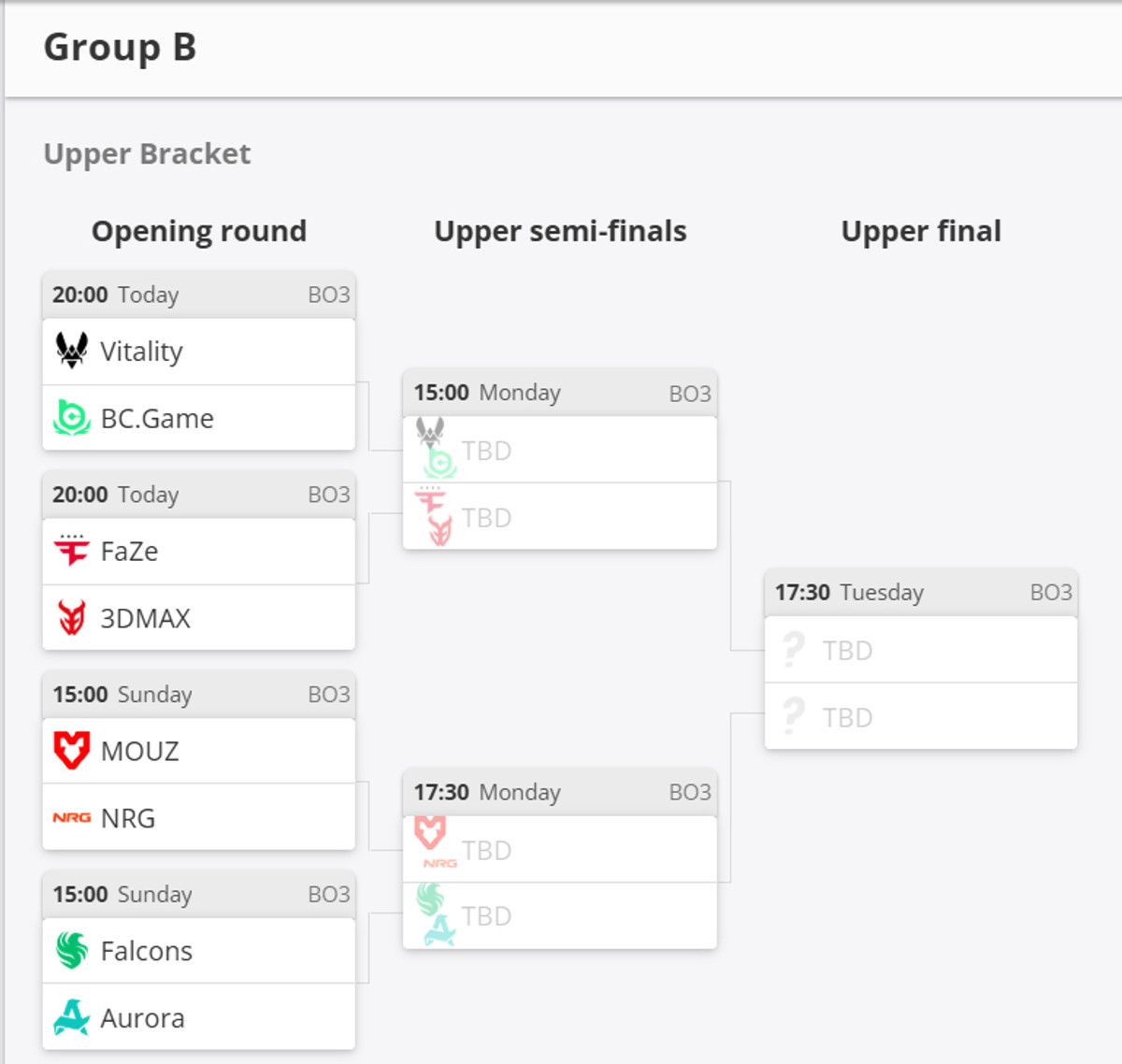Open the 17:30 Tuesday upper final match

[921, 593]
